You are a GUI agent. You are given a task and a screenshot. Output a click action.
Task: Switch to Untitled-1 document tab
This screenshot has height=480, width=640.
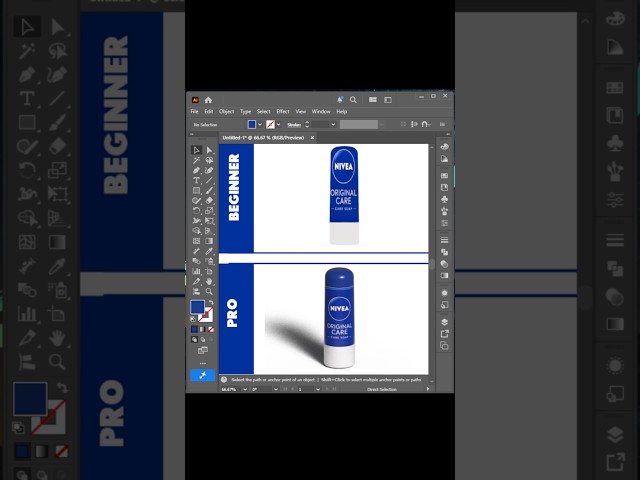pyautogui.click(x=263, y=138)
